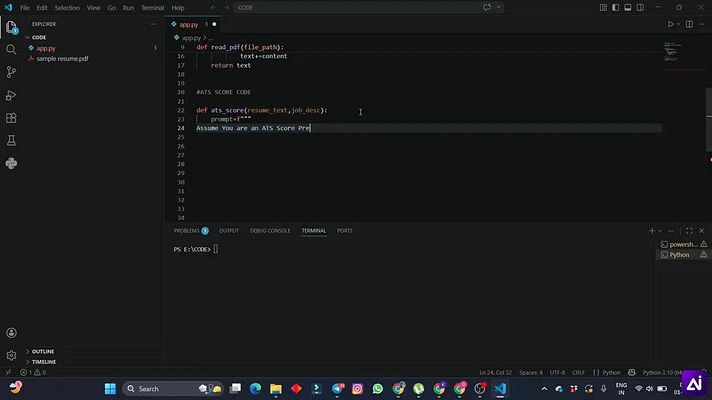Expand the OUTLINE section
Screen dimensions: 712x400
(x=43, y=351)
